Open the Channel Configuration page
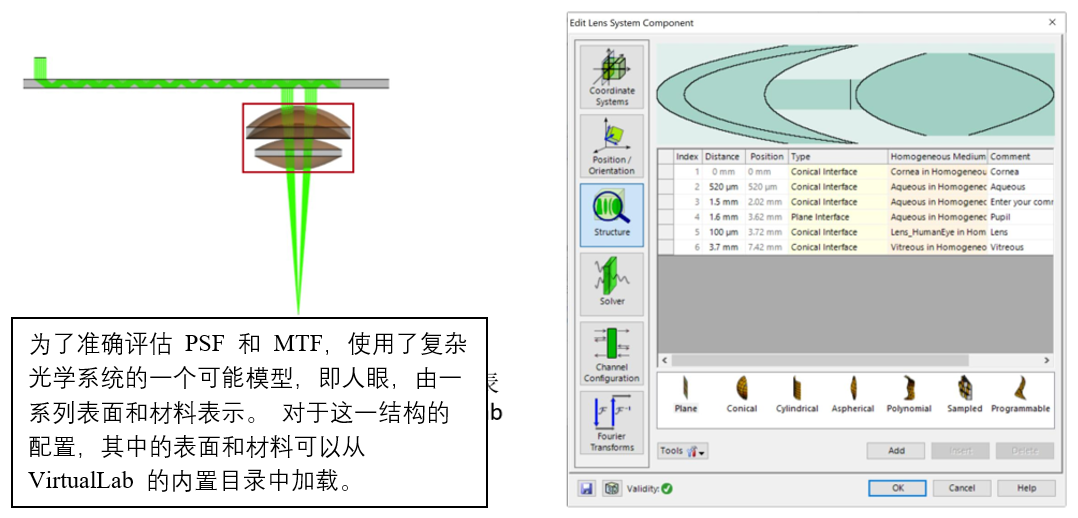 pyautogui.click(x=612, y=353)
